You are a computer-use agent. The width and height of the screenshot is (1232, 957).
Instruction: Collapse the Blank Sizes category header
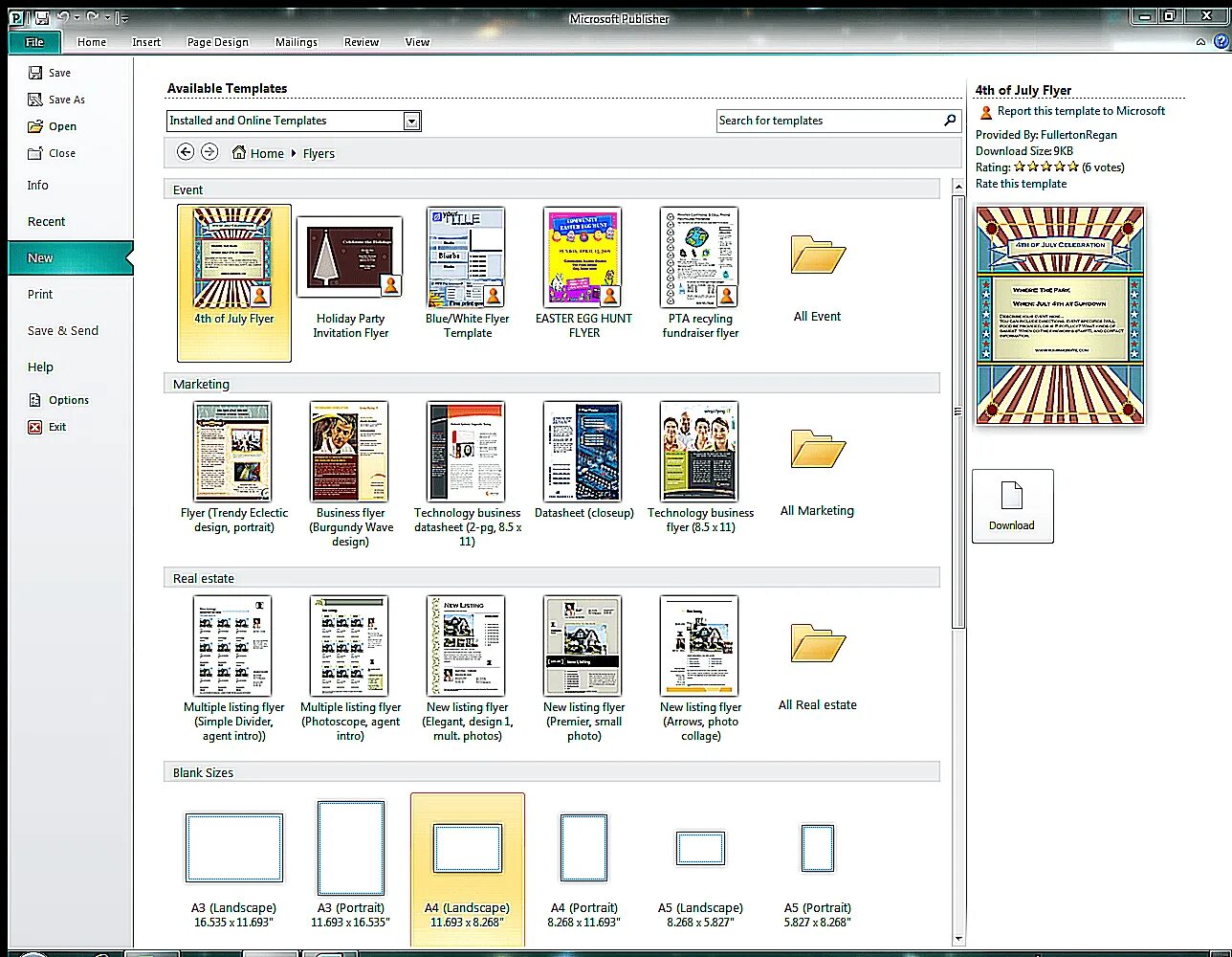552,772
